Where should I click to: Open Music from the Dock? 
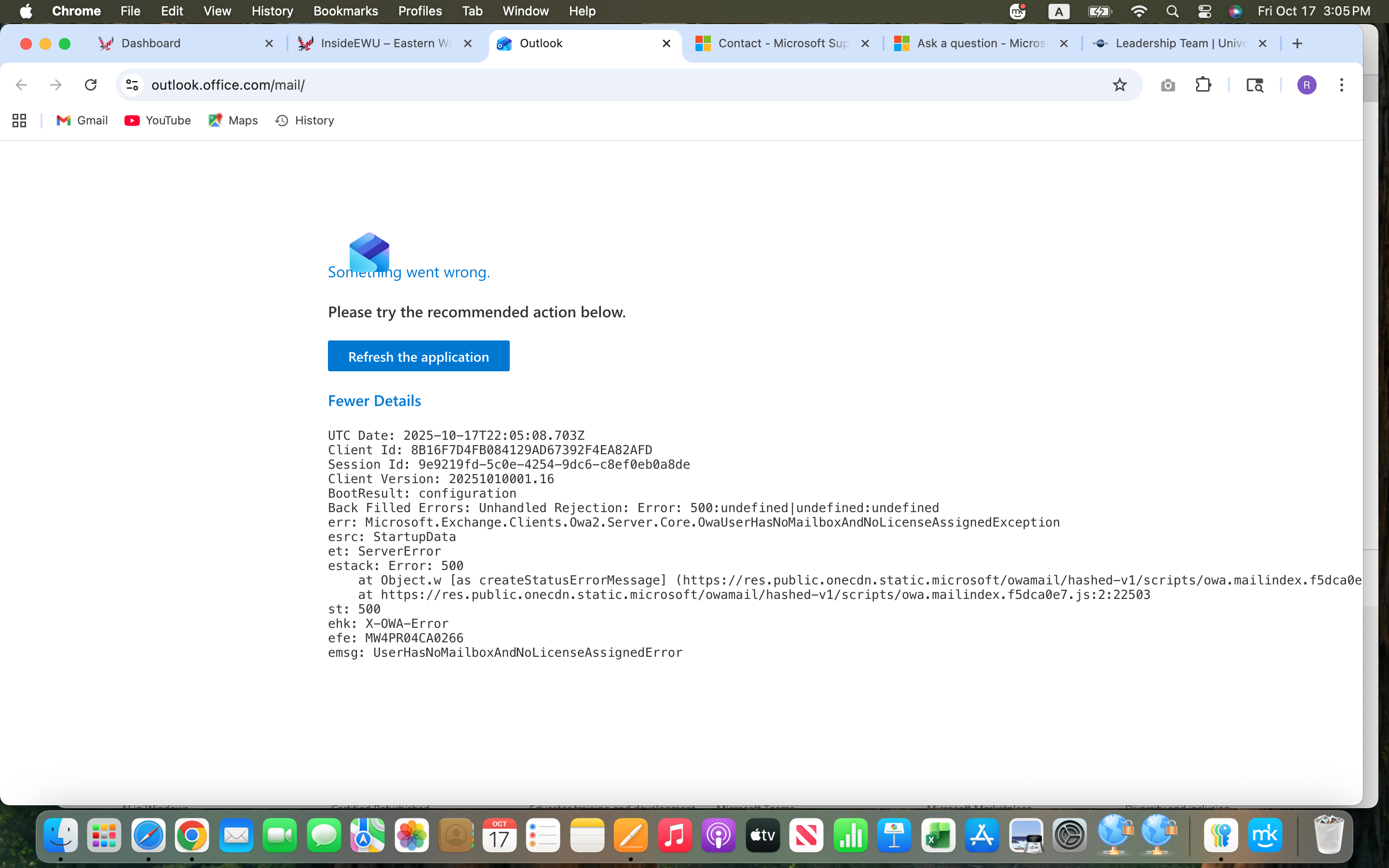675,835
